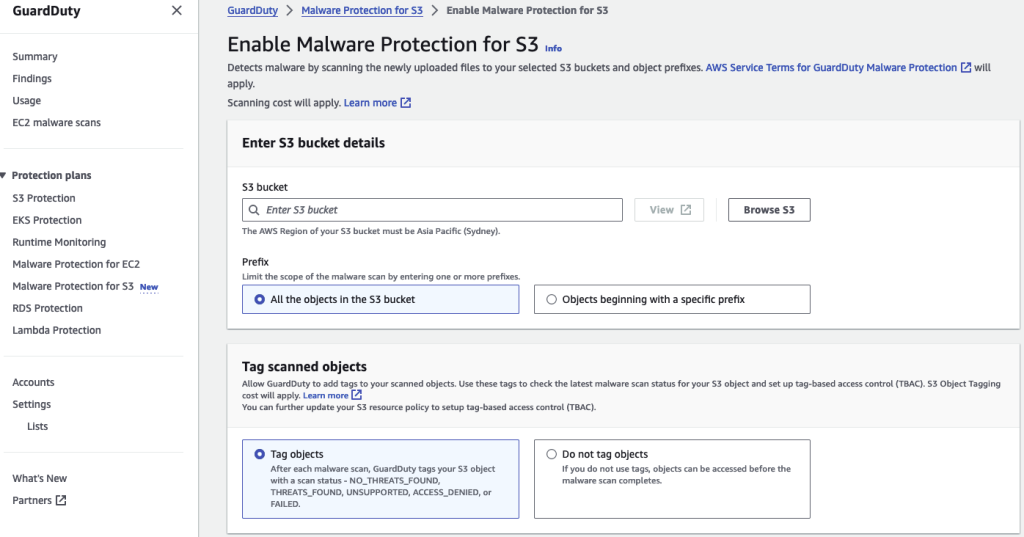Click the Enter S3 bucket input field
This screenshot has height=537, width=1024.
432,210
